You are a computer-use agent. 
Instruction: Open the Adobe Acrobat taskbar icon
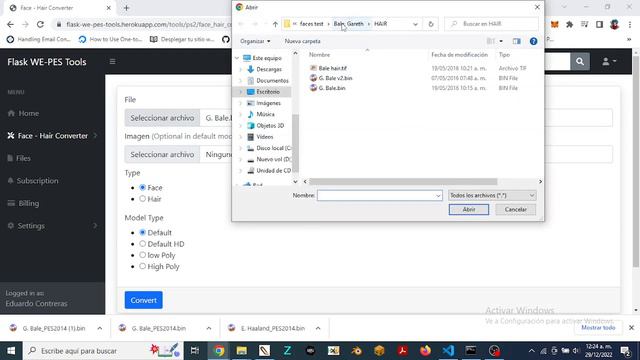(x=402, y=351)
